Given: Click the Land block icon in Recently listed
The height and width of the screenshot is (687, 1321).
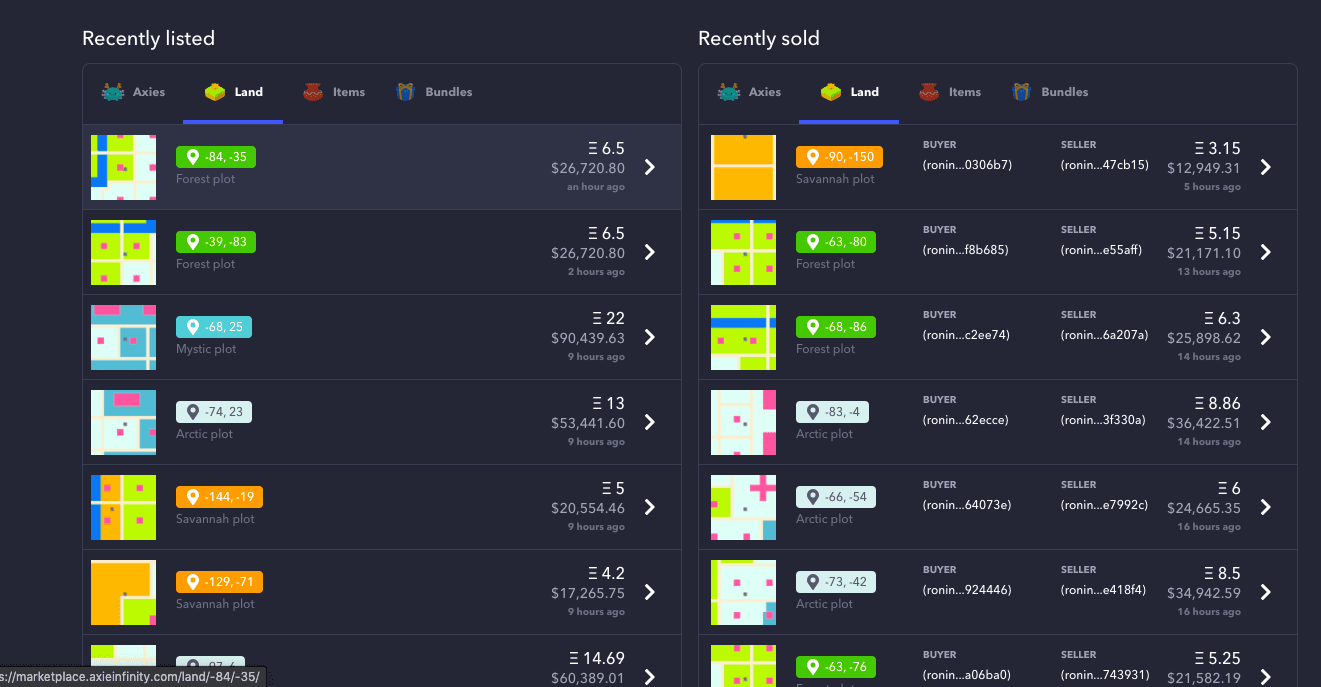Looking at the screenshot, I should pyautogui.click(x=214, y=92).
